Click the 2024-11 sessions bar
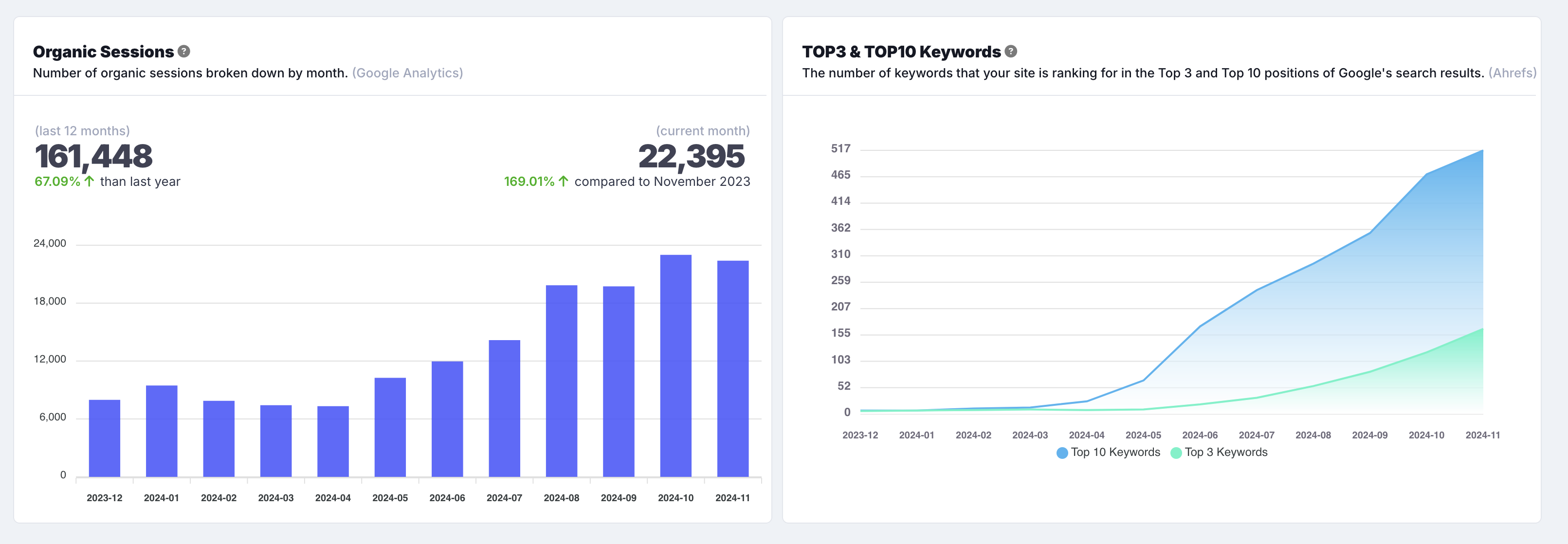Screen dimensions: 1568x544 pyautogui.click(x=732, y=368)
